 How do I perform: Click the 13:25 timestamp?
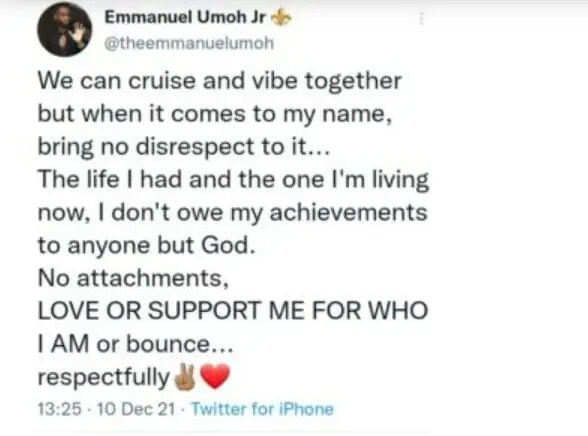click(x=59, y=409)
